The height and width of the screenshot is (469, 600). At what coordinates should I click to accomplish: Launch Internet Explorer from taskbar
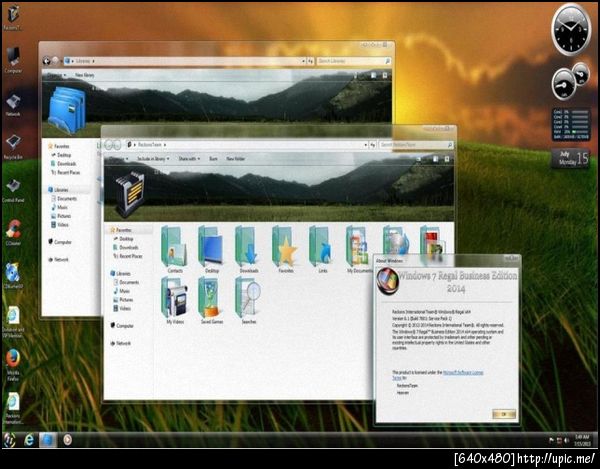29,440
